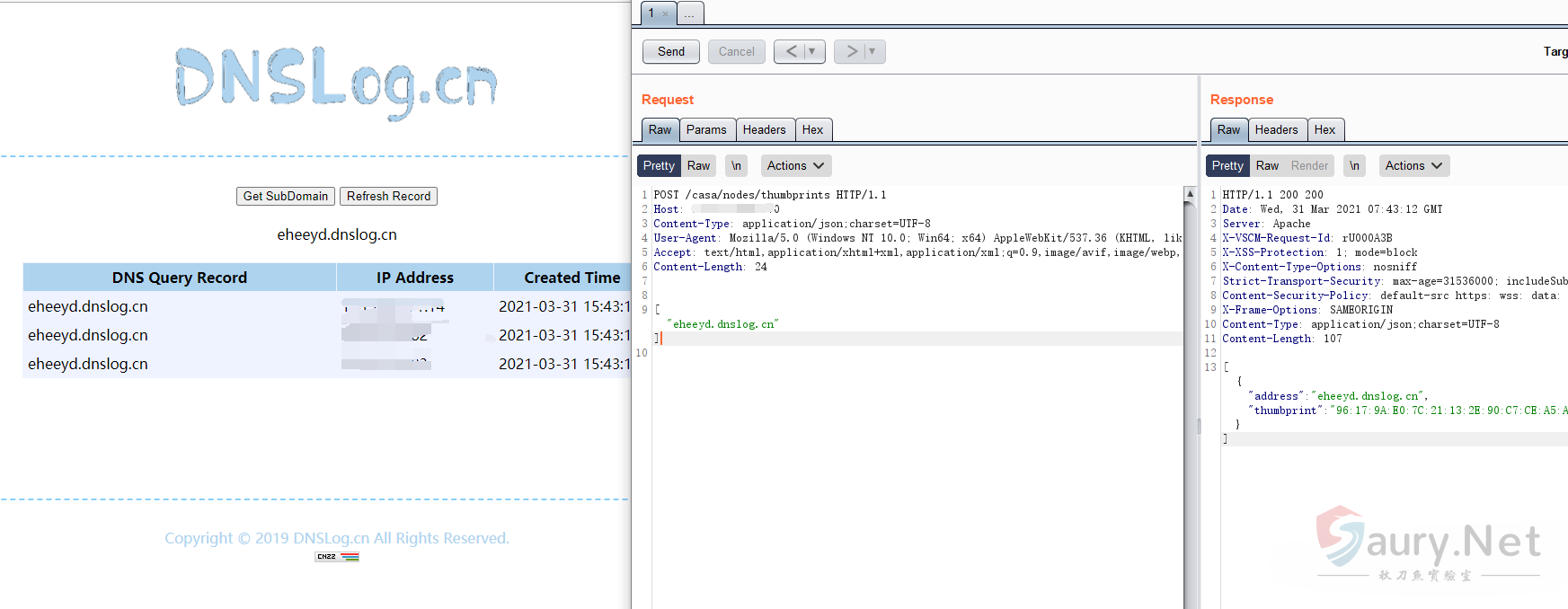1568x609 pixels.
Task: Expand the request Actions dropdown
Action: coord(795,166)
